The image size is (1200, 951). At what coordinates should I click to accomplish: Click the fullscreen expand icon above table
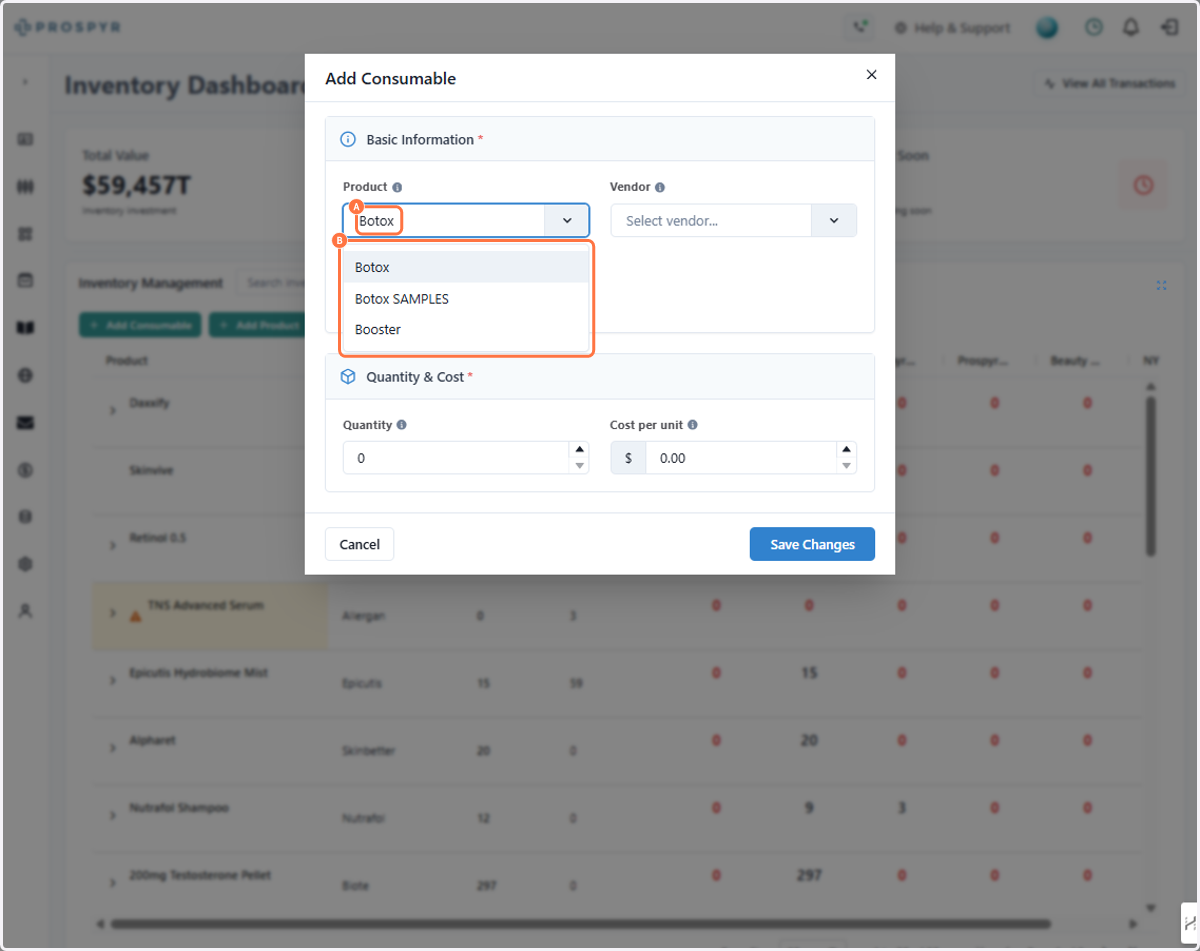pyautogui.click(x=1161, y=286)
